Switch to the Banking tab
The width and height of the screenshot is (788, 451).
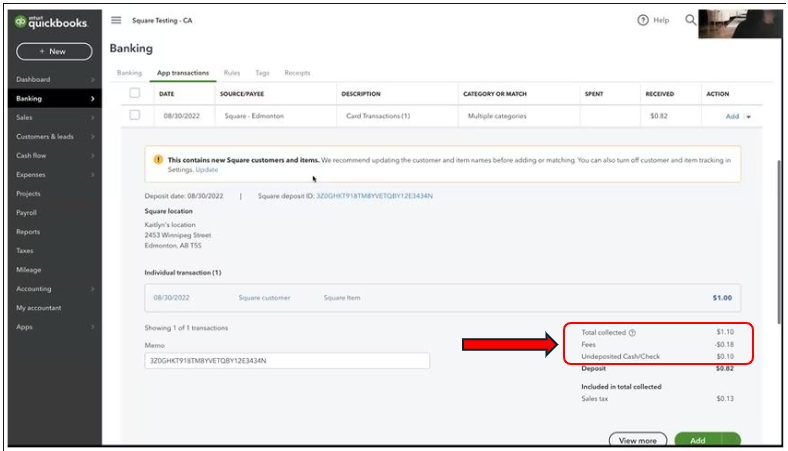(x=129, y=73)
